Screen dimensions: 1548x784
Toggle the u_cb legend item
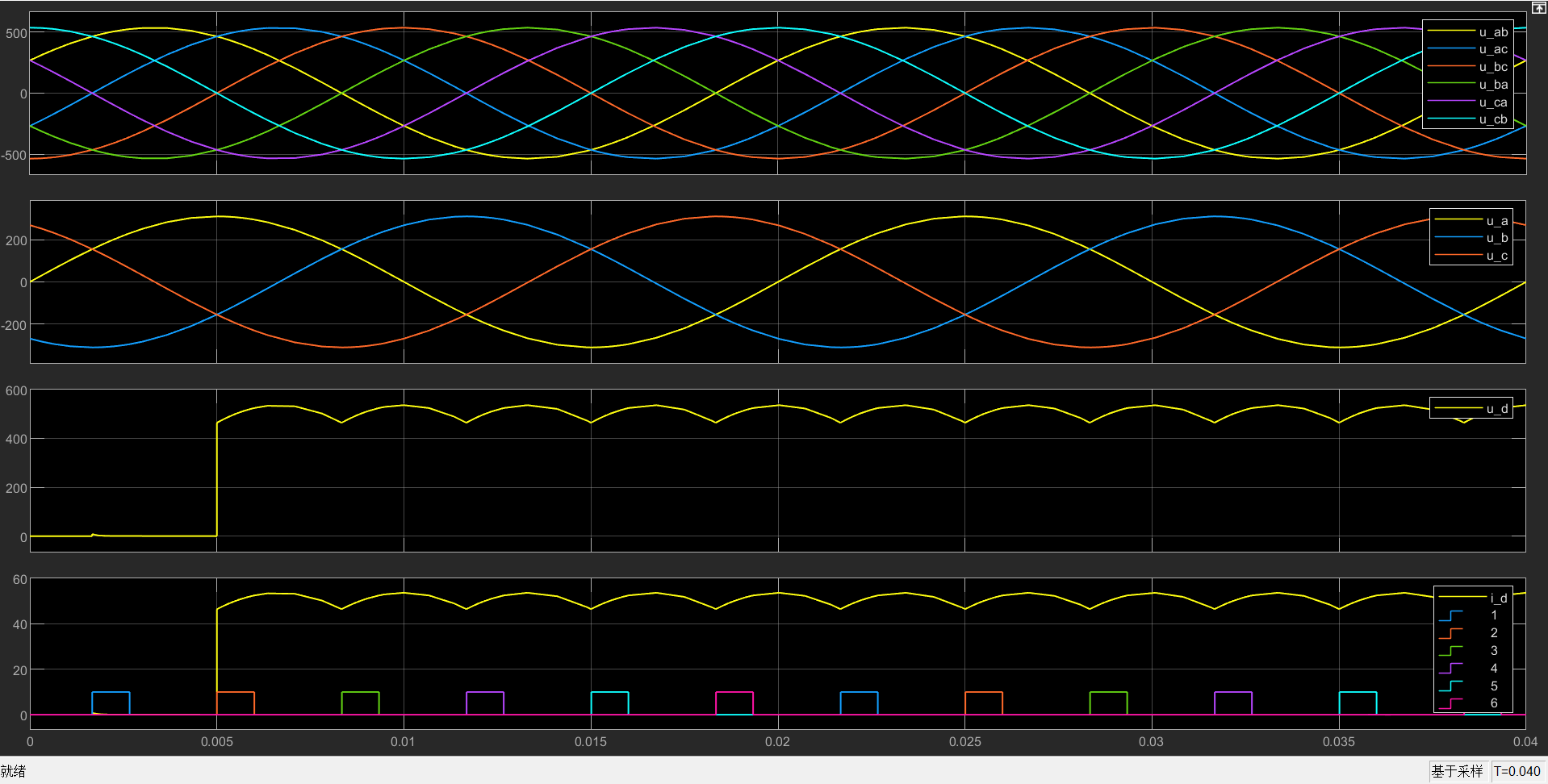pos(1467,119)
